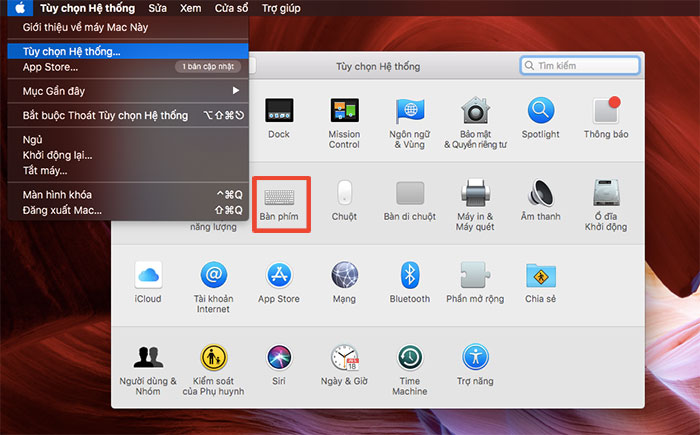Choose App Store… from Apple menu
Viewport: 700px width, 435px height.
pos(128,67)
